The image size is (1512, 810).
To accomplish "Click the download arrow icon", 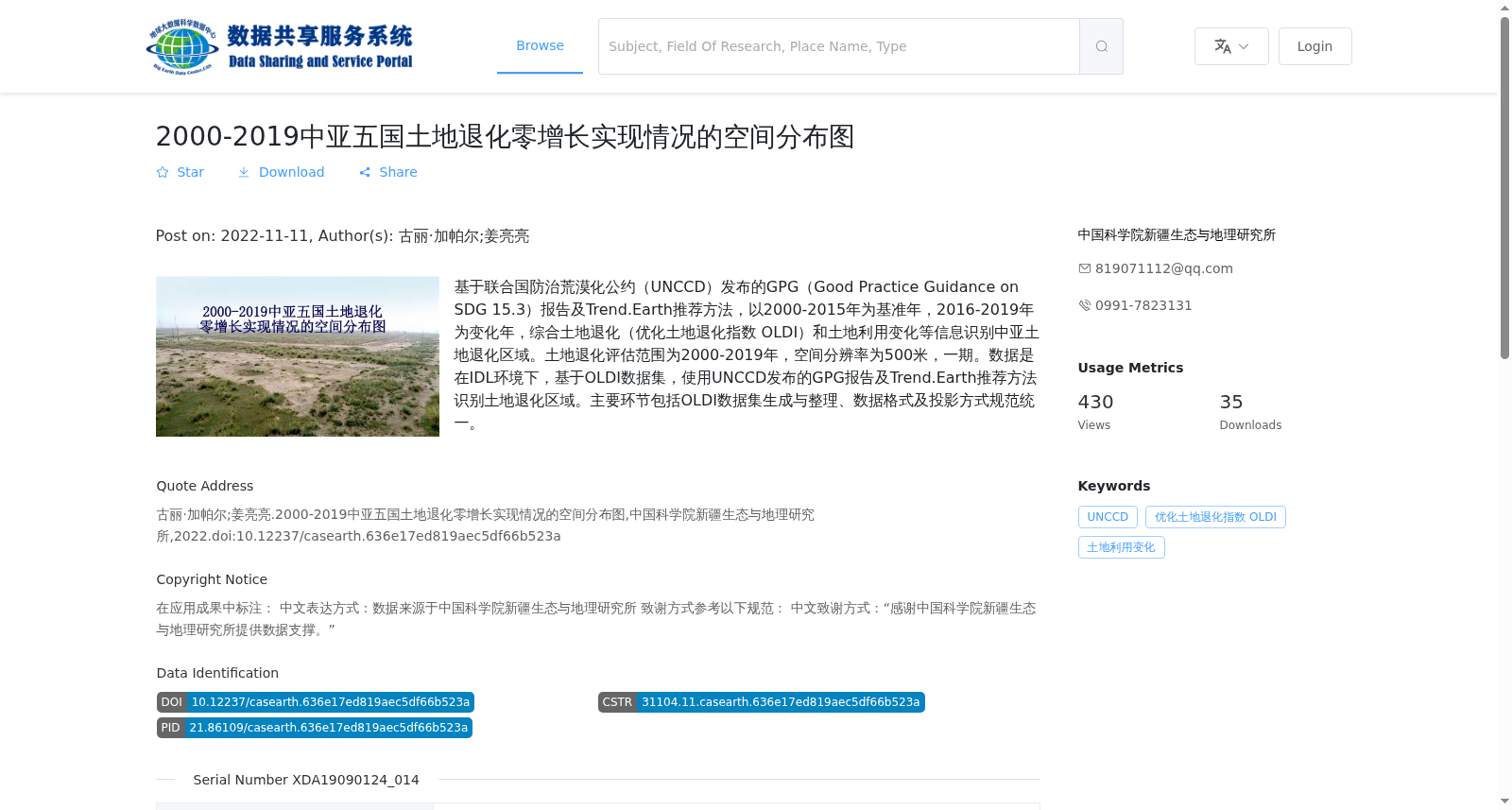I will click(244, 172).
